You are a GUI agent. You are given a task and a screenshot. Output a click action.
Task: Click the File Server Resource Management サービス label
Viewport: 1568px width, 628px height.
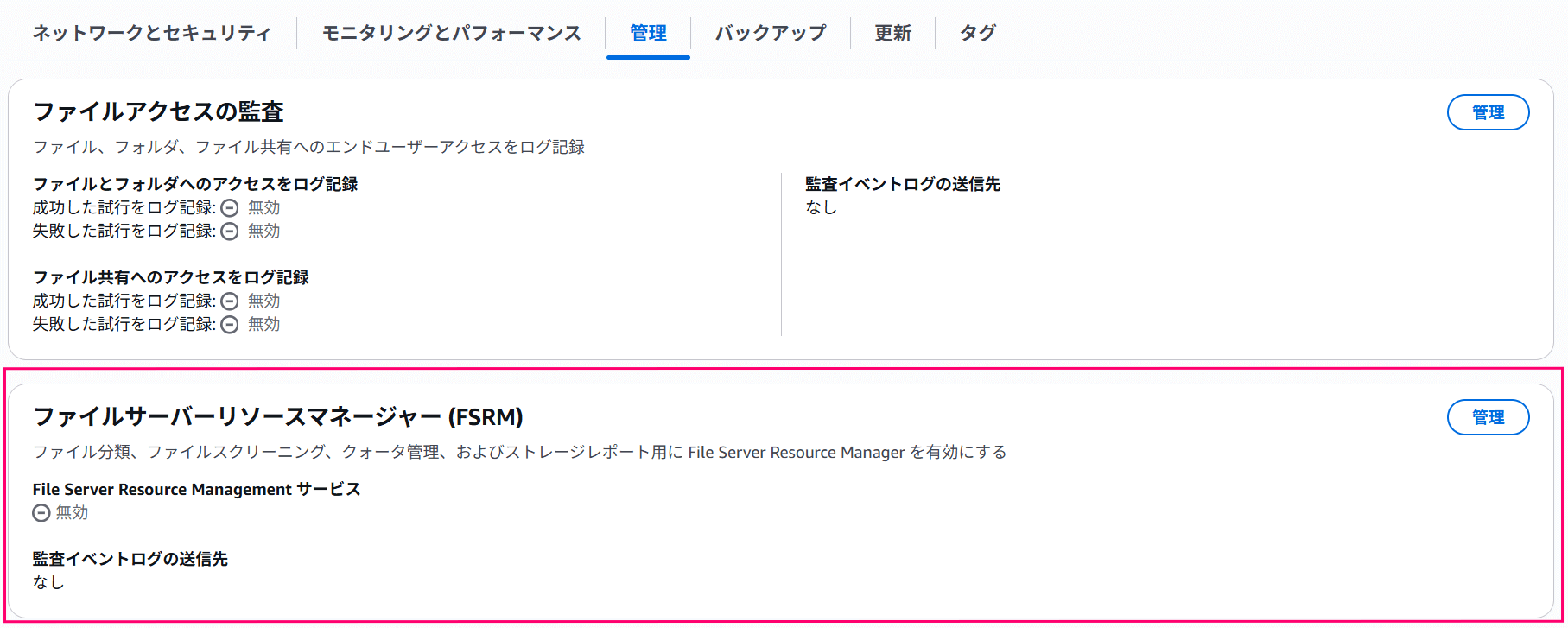pos(196,489)
